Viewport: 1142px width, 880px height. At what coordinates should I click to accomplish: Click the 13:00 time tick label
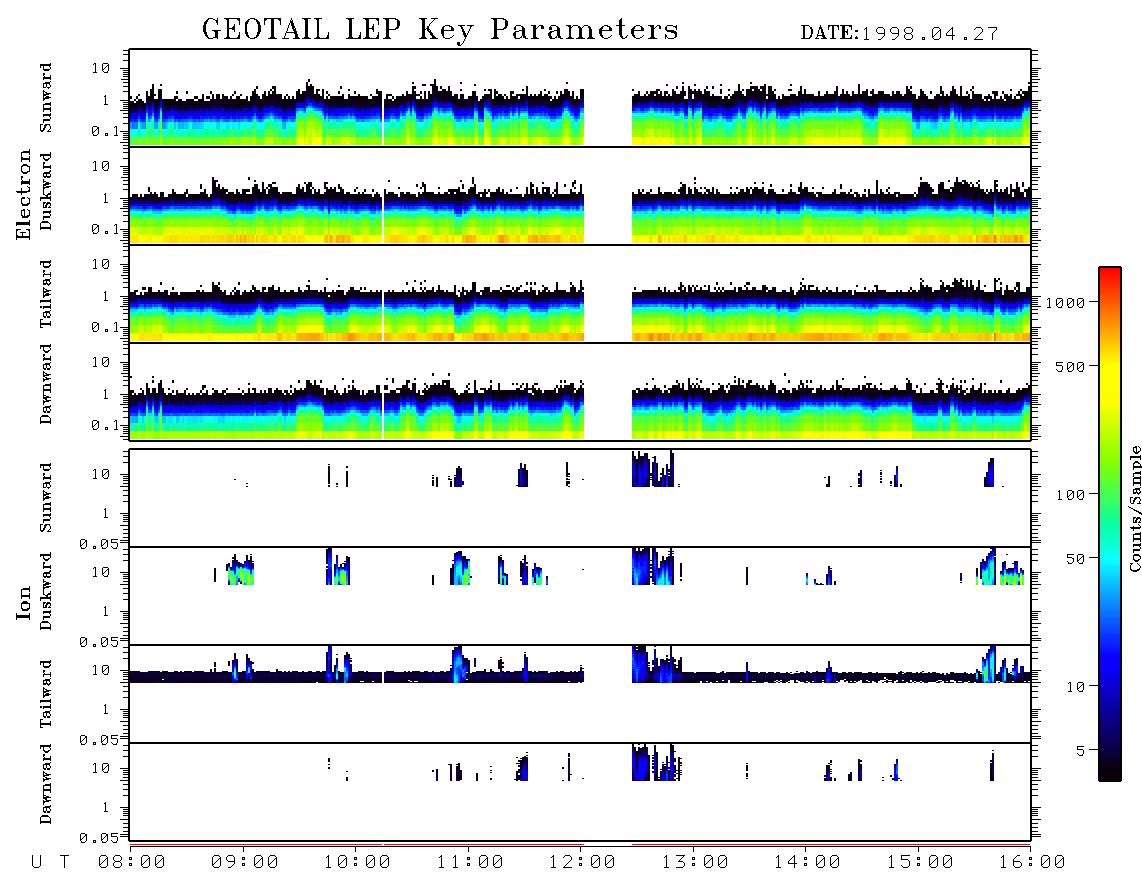[x=695, y=863]
